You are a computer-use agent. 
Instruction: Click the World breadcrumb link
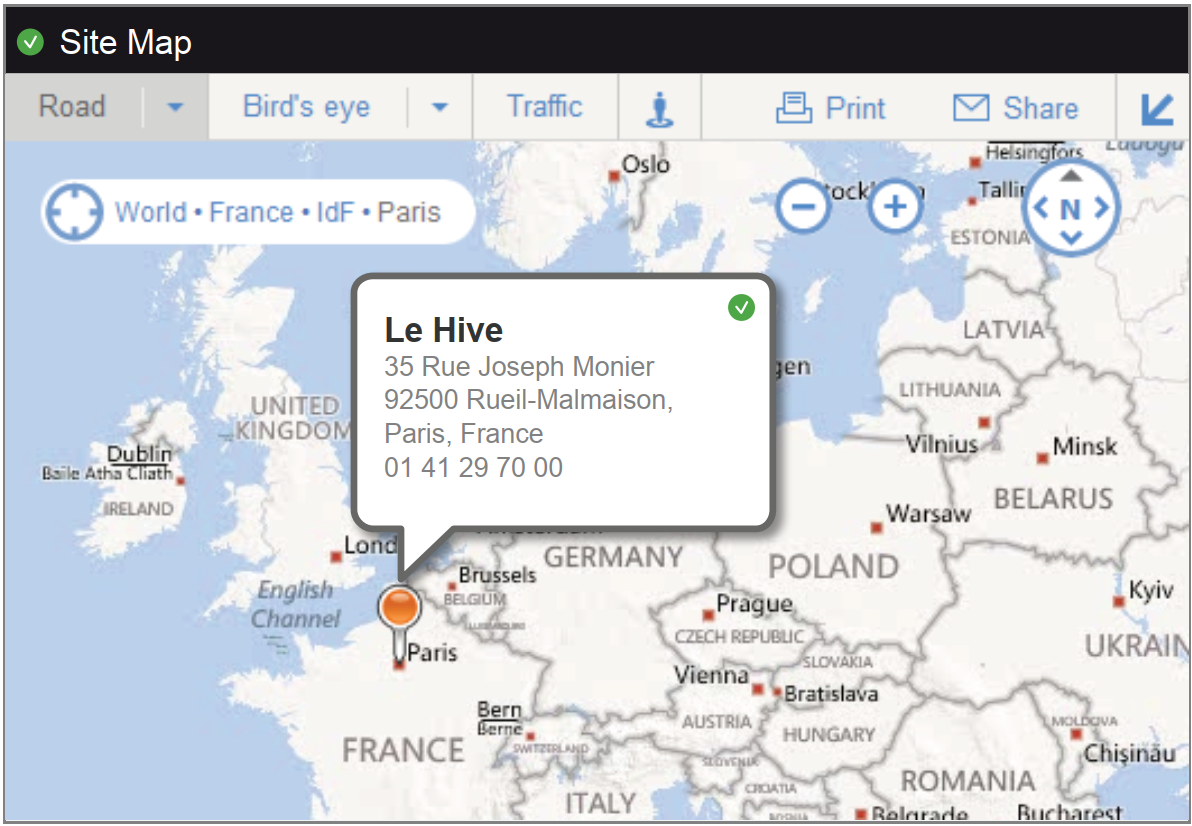pyautogui.click(x=151, y=212)
